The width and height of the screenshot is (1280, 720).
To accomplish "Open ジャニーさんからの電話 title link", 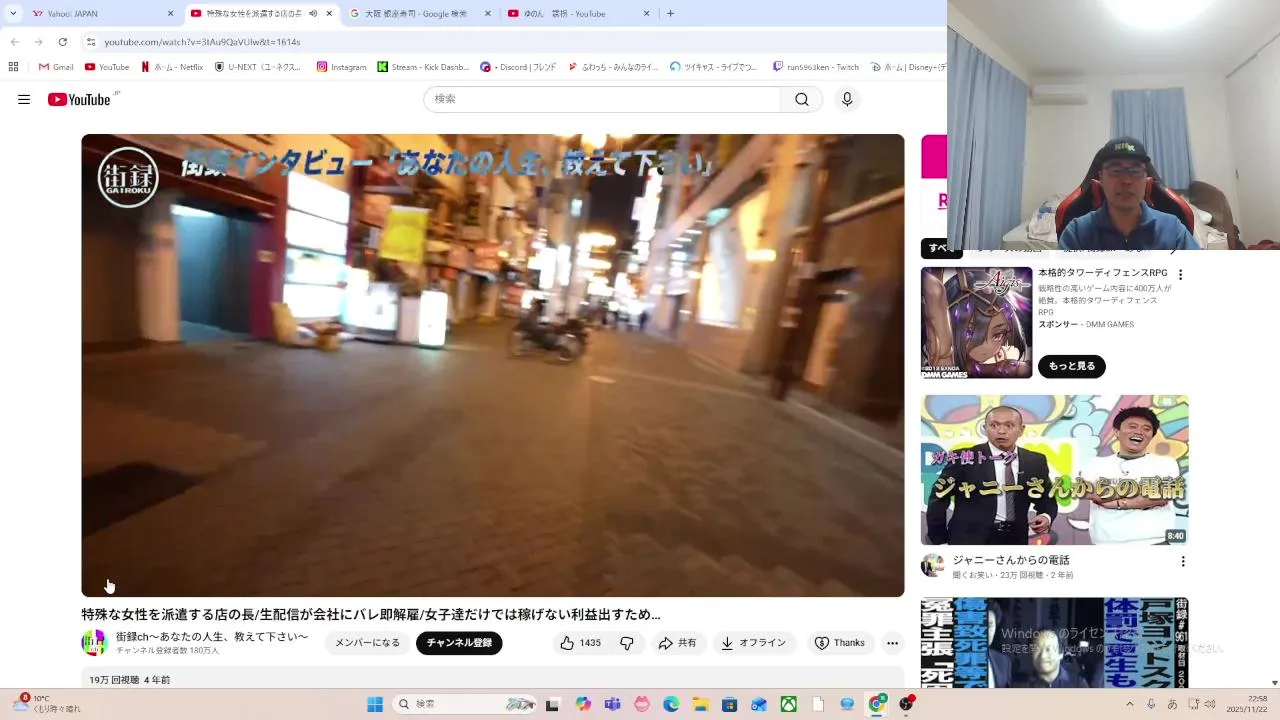I will tap(1011, 560).
